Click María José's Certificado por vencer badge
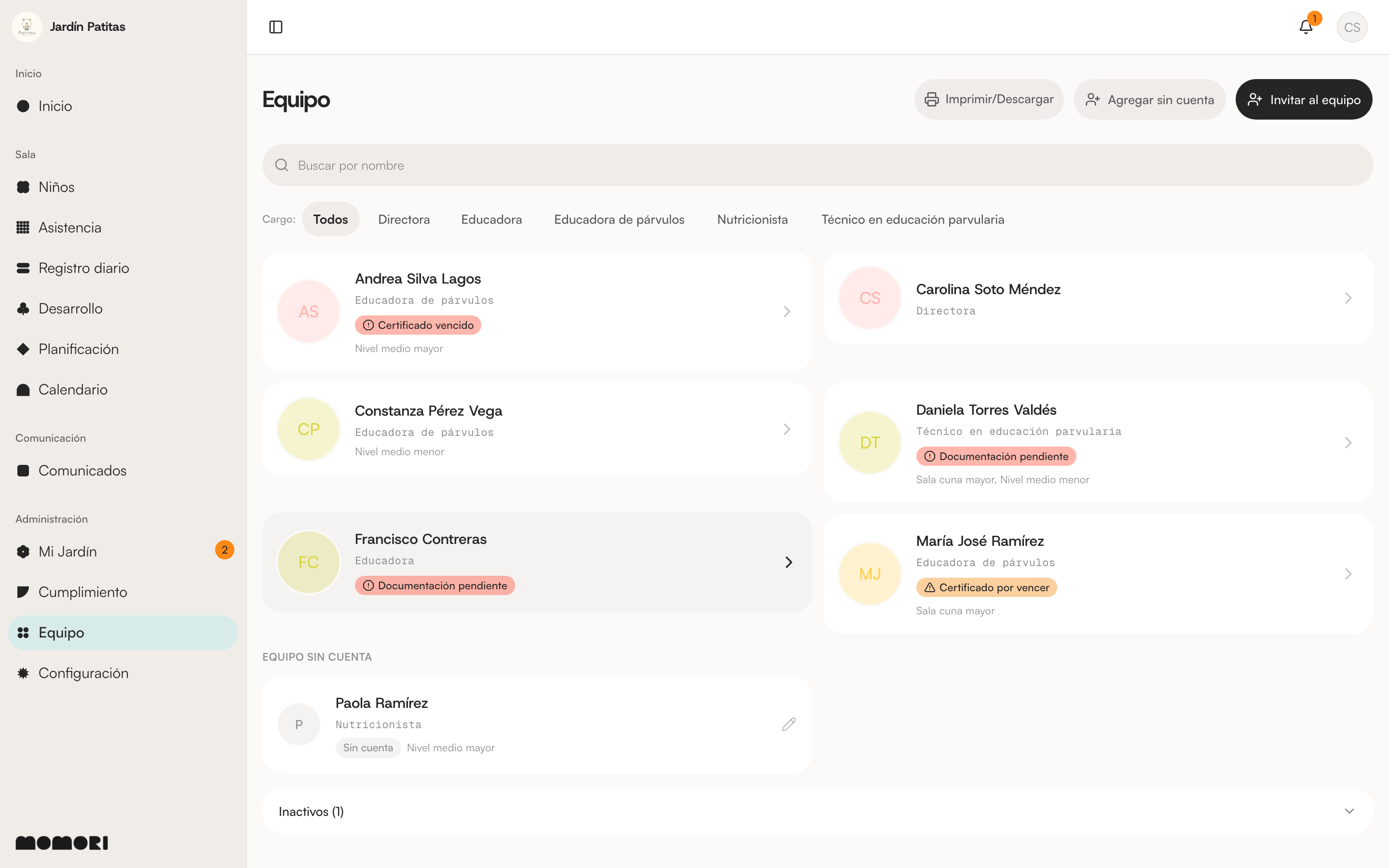 (986, 588)
